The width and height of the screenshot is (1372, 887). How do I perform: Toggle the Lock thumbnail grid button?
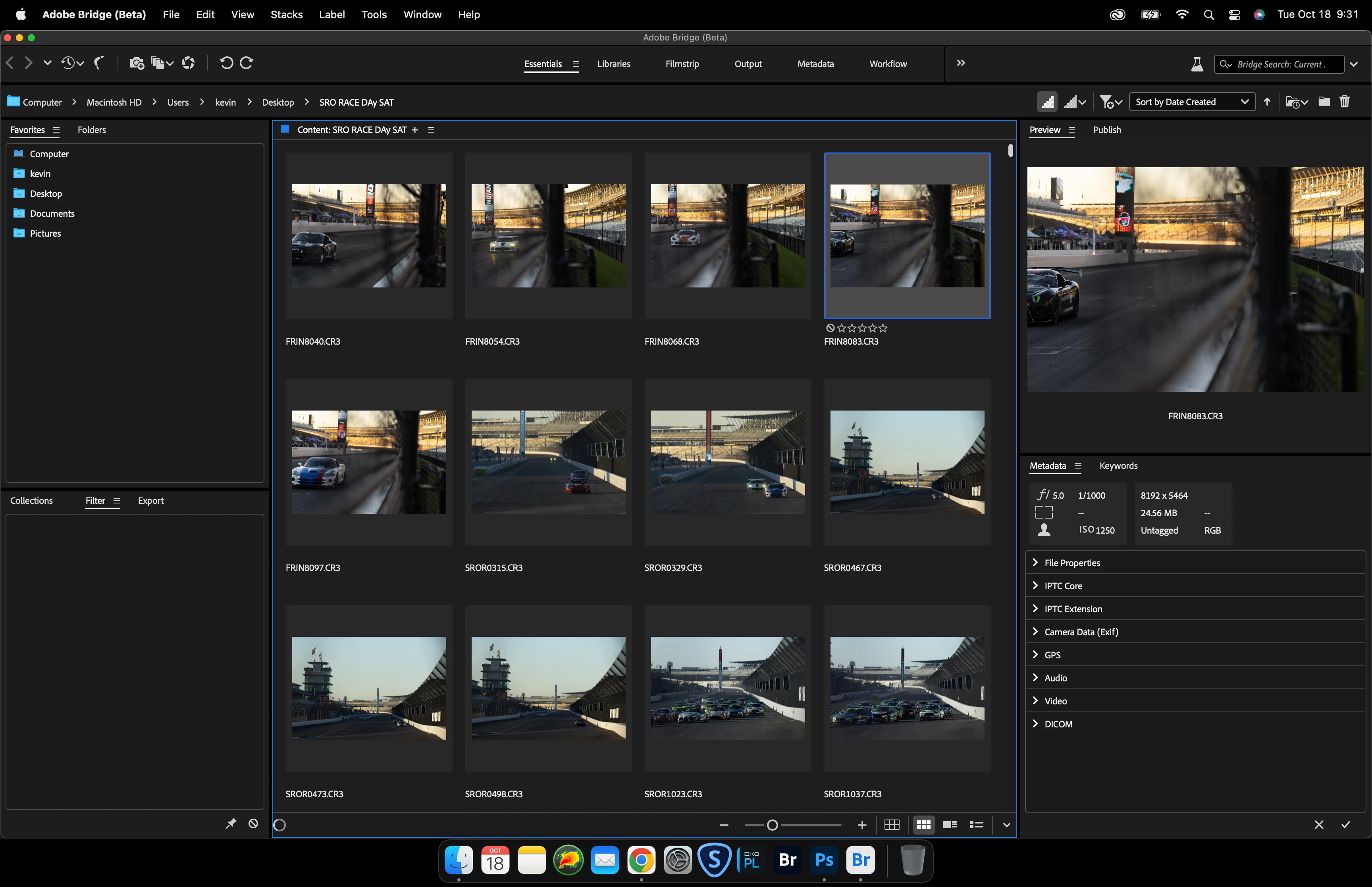892,825
